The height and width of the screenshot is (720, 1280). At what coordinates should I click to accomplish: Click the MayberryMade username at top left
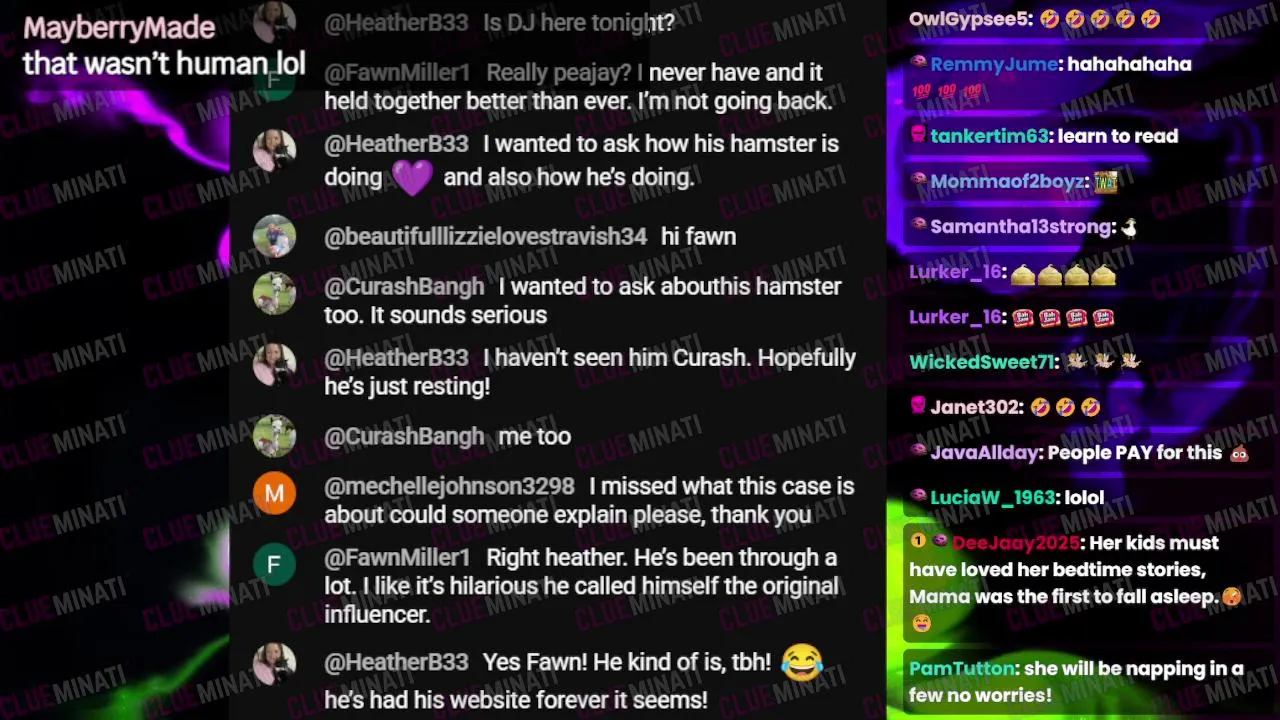119,27
